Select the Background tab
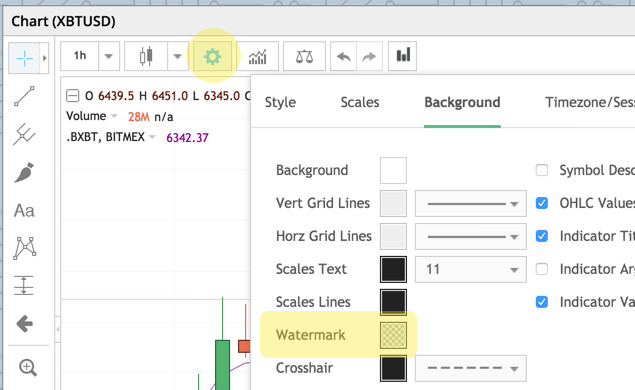This screenshot has height=390, width=635. click(x=462, y=102)
